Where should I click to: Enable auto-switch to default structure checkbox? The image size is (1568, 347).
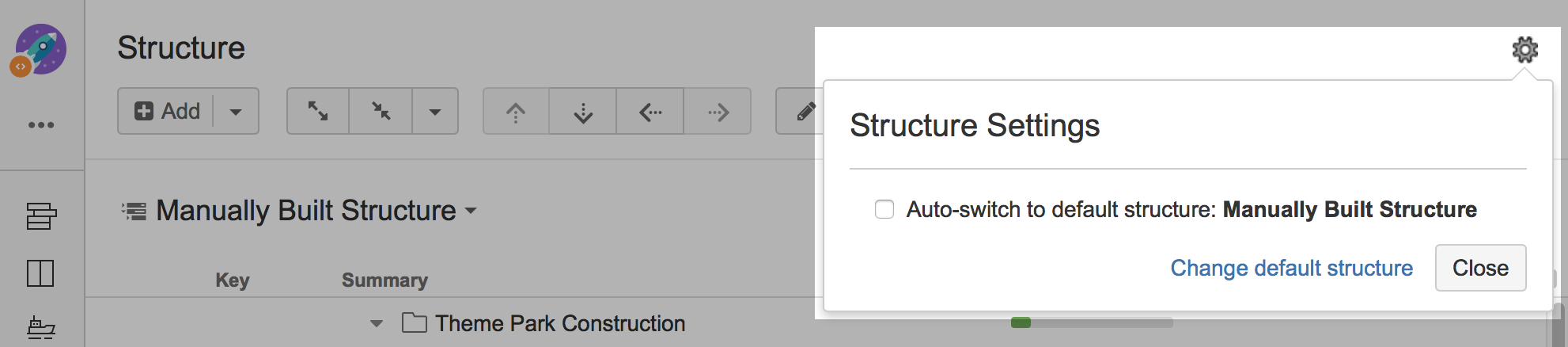[x=884, y=209]
